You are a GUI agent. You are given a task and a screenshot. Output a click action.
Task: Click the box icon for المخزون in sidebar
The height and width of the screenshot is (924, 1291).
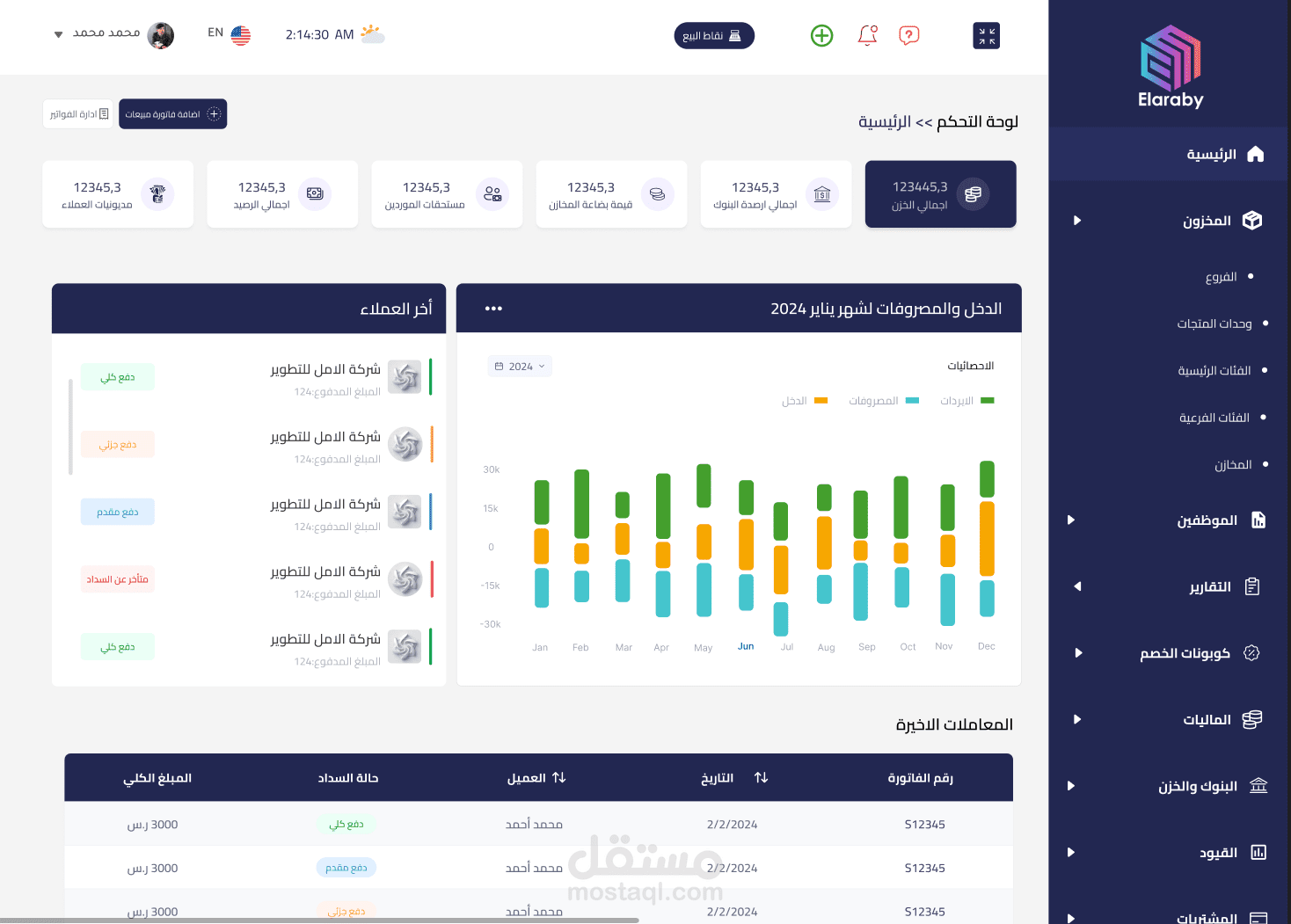[x=1253, y=220]
